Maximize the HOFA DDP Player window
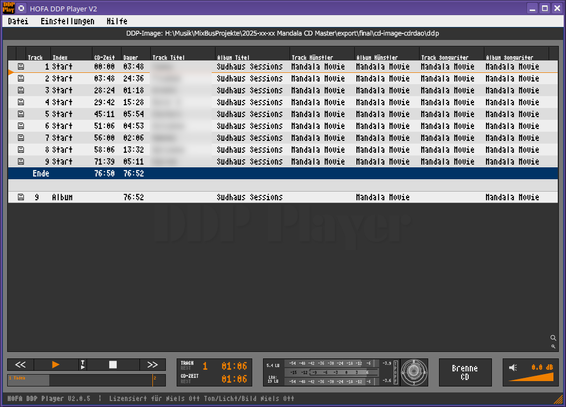This screenshot has height=407, width=566. tap(545, 8)
